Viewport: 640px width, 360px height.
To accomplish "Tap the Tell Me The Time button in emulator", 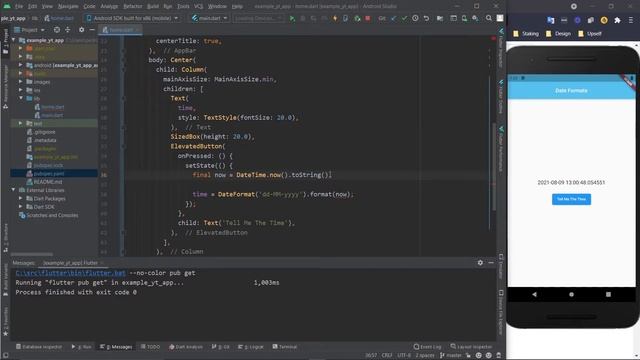I will click(x=571, y=199).
